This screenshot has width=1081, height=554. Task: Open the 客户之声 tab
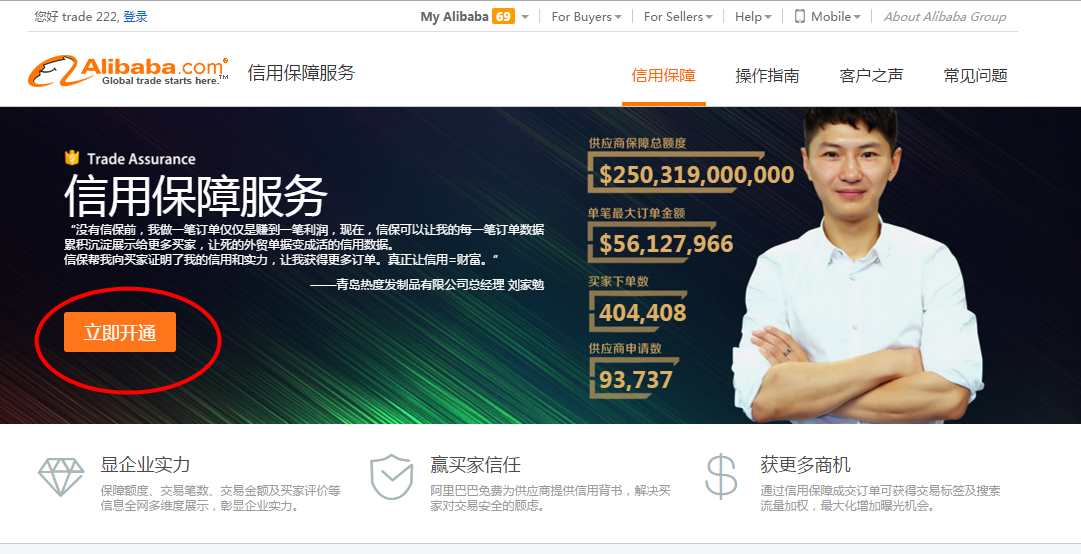pos(871,75)
